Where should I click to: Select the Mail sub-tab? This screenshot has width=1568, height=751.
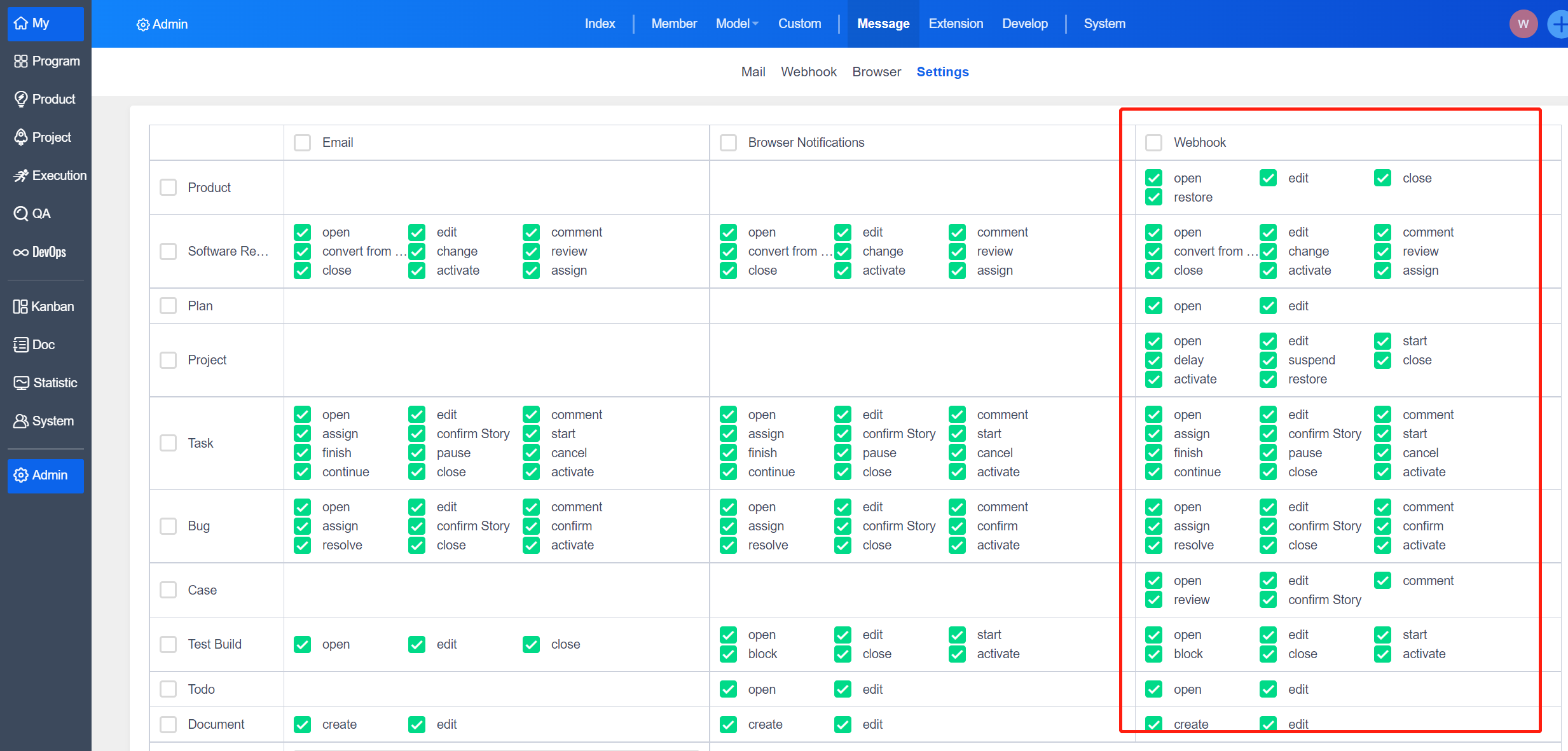[x=753, y=72]
